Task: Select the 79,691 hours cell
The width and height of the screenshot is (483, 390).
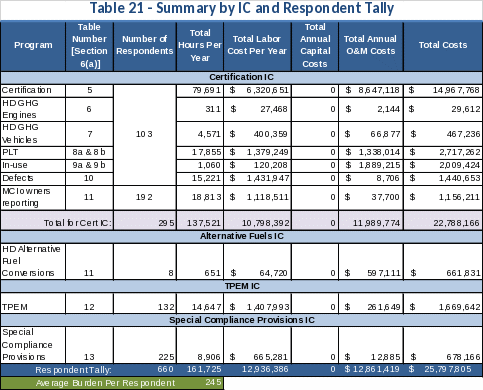Action: tap(200, 90)
